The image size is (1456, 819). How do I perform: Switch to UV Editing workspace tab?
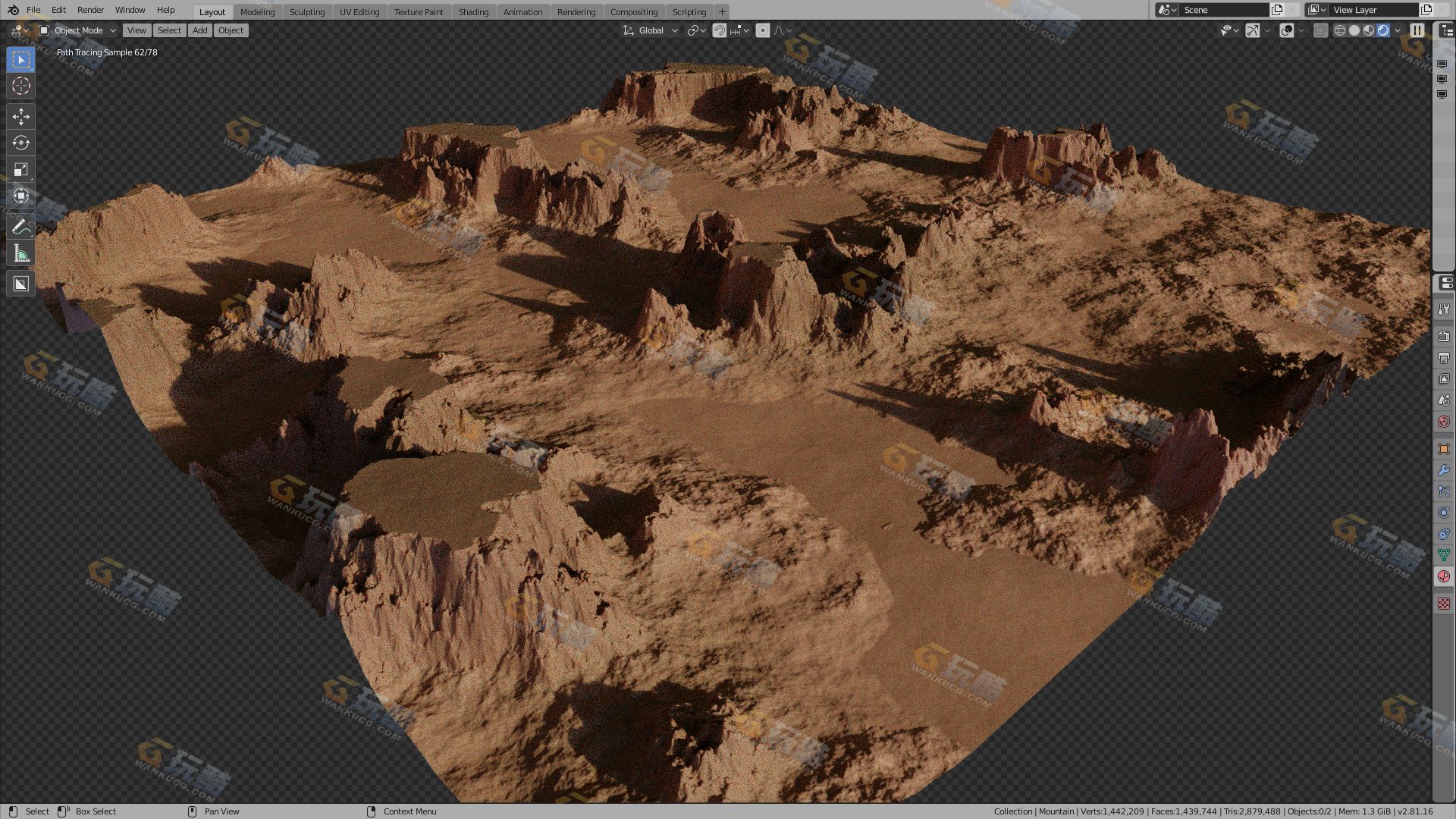point(359,11)
